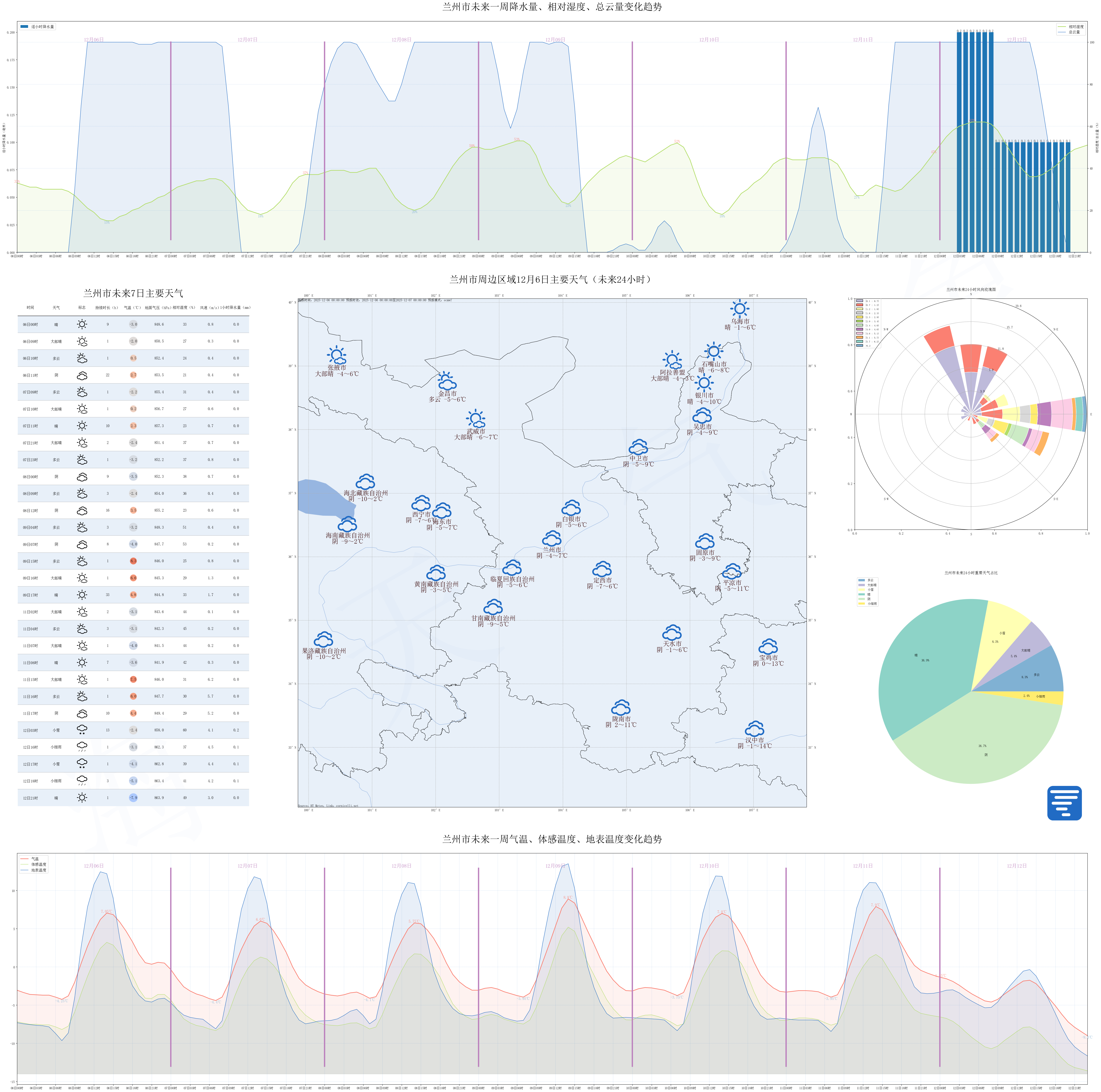Click the sunny icon over 乌海市
The height and width of the screenshot is (1092, 1101).
[x=739, y=309]
